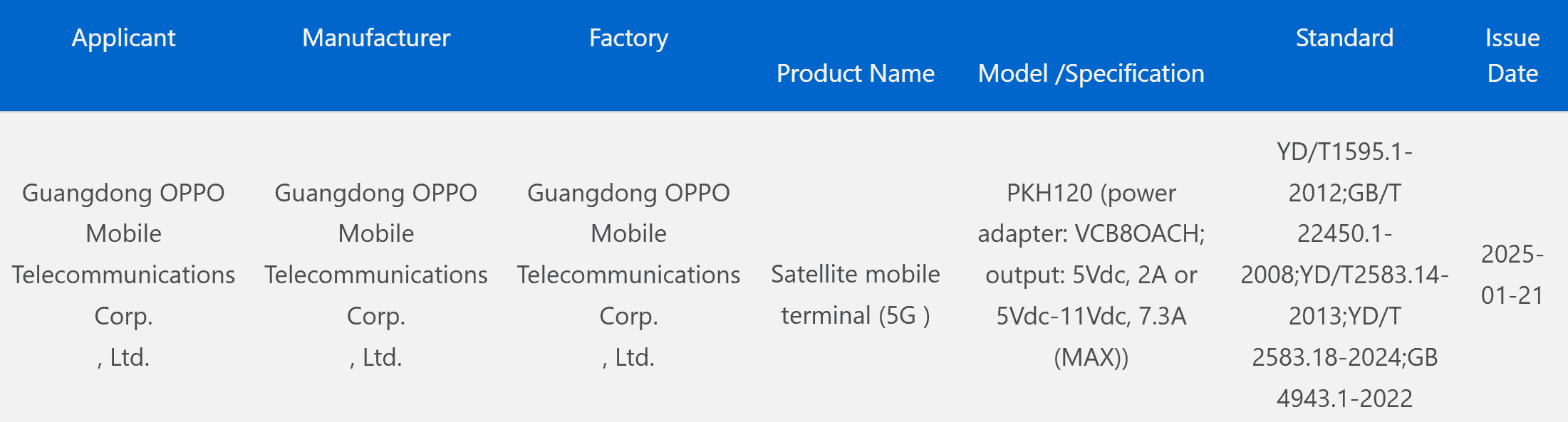This screenshot has height=422, width=1568.
Task: Click "Corp." in the Factory cell
Action: pyautogui.click(x=628, y=315)
